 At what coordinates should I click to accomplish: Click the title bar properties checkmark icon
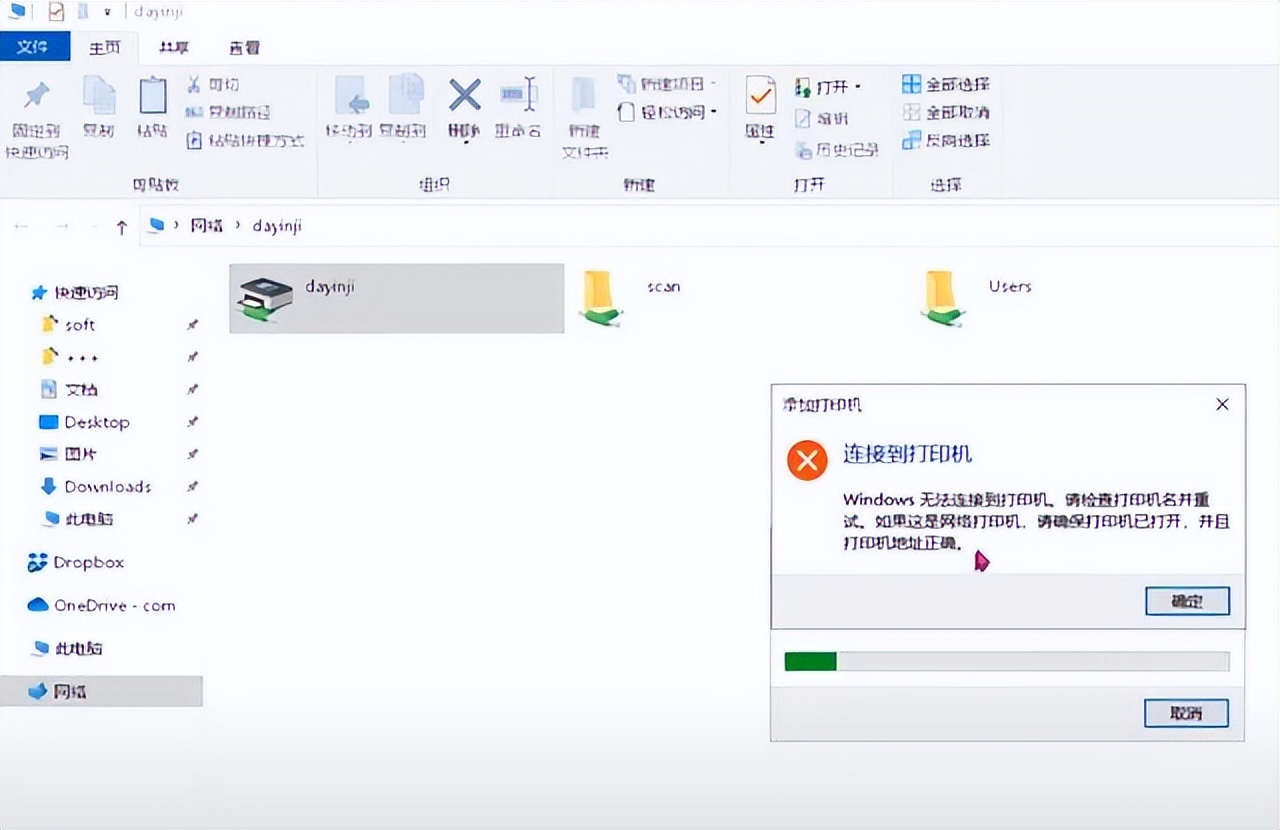tap(56, 14)
